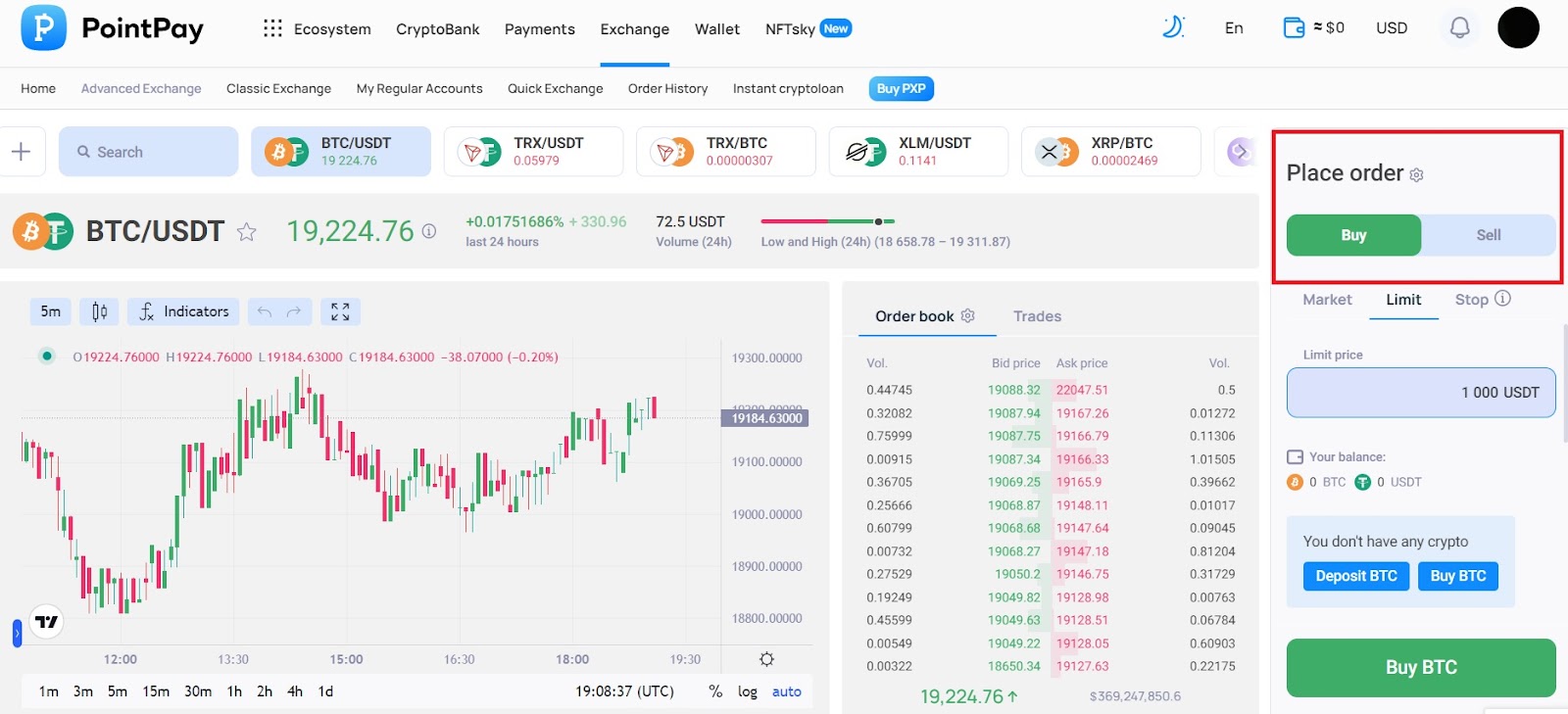Select the TRX/USDT pair card
The height and width of the screenshot is (714, 1568).
pos(533,152)
